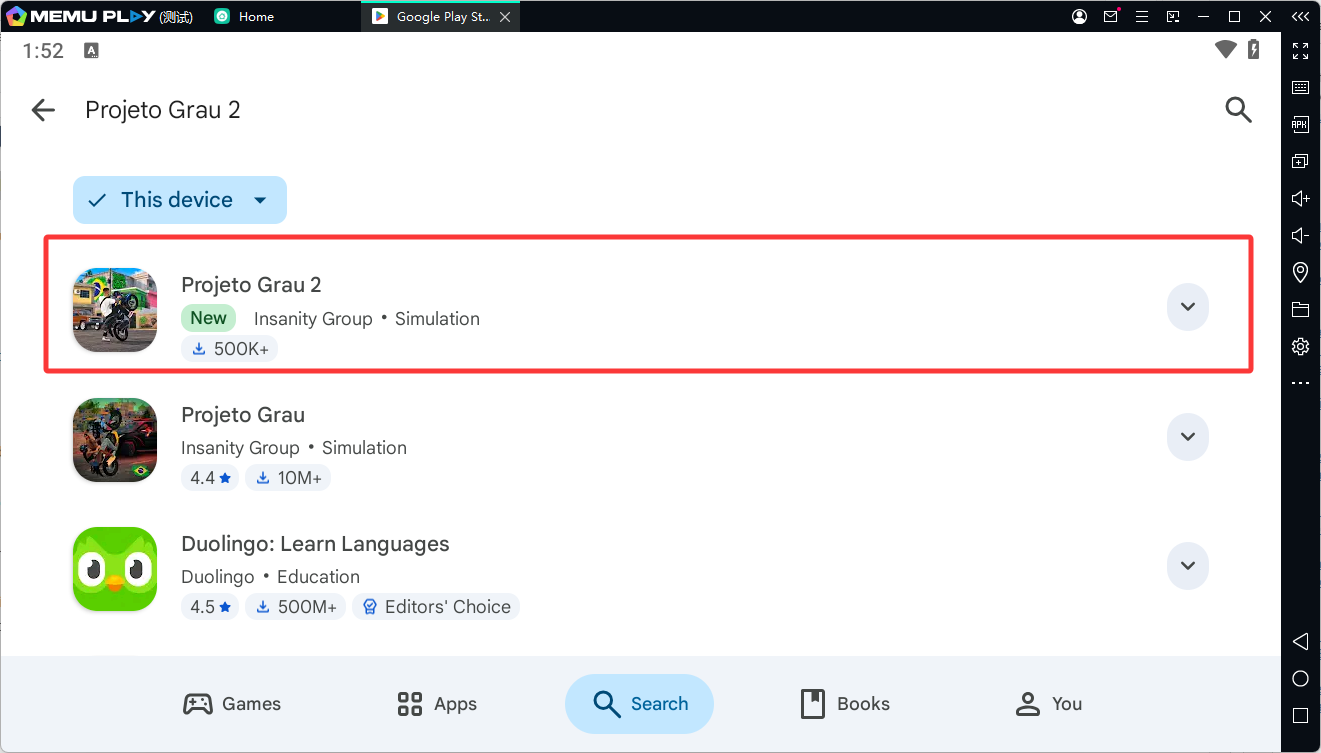Image resolution: width=1321 pixels, height=753 pixels.
Task: Tap the Android recents square button
Action: (1300, 715)
